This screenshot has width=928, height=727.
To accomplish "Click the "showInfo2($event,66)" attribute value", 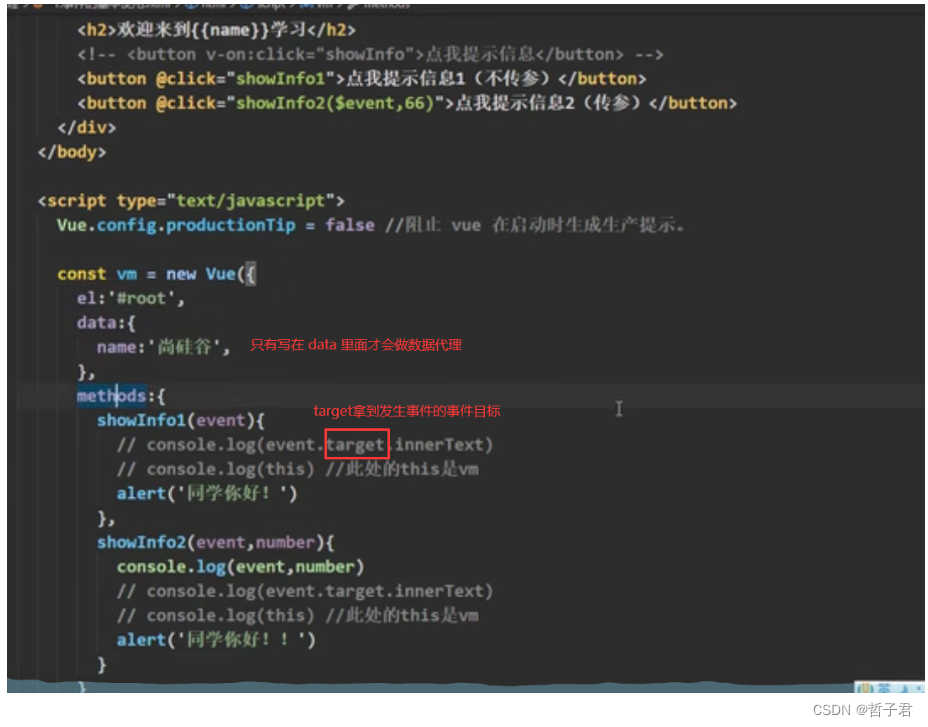I will click(336, 103).
